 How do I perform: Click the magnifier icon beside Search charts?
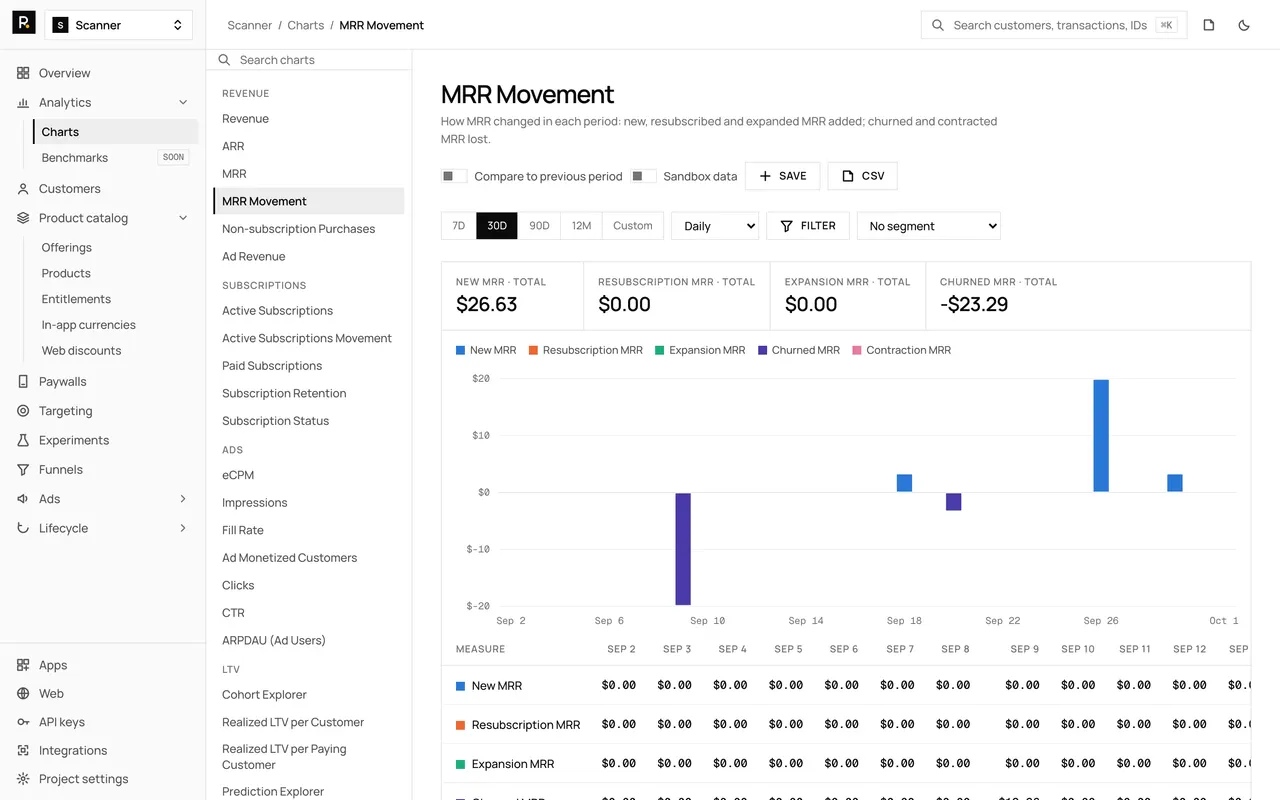pyautogui.click(x=224, y=60)
